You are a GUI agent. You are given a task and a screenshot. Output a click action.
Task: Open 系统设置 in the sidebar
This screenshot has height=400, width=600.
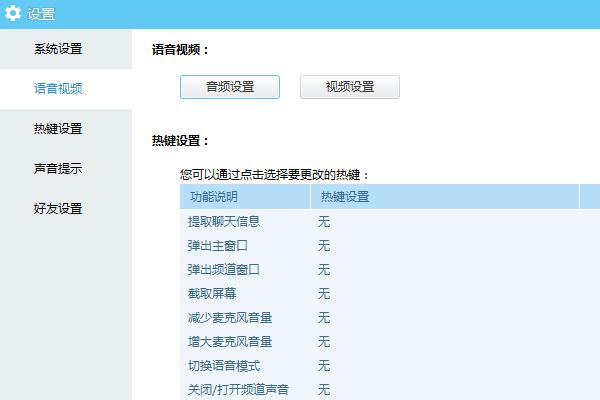[x=66, y=49]
